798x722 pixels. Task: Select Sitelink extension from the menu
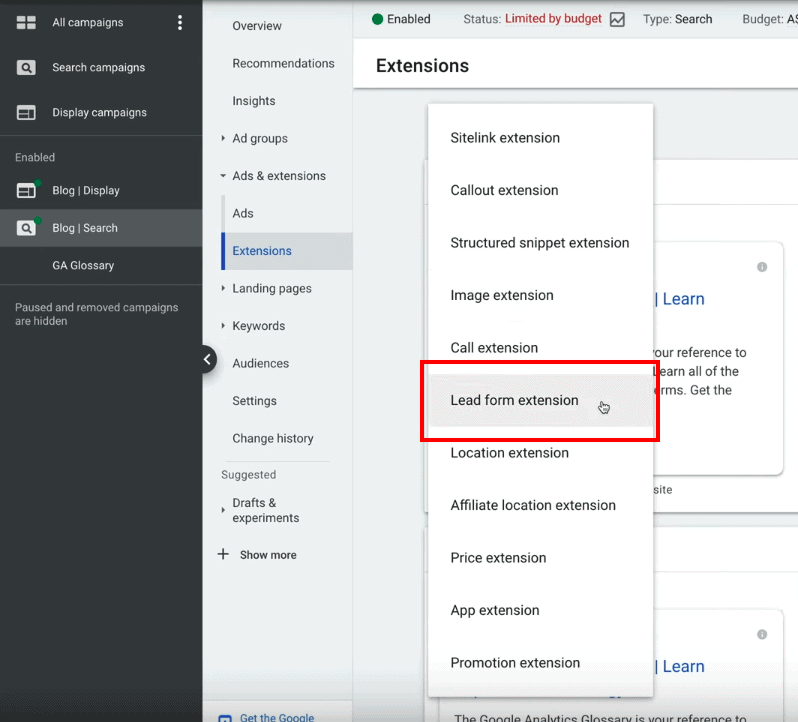(540, 138)
